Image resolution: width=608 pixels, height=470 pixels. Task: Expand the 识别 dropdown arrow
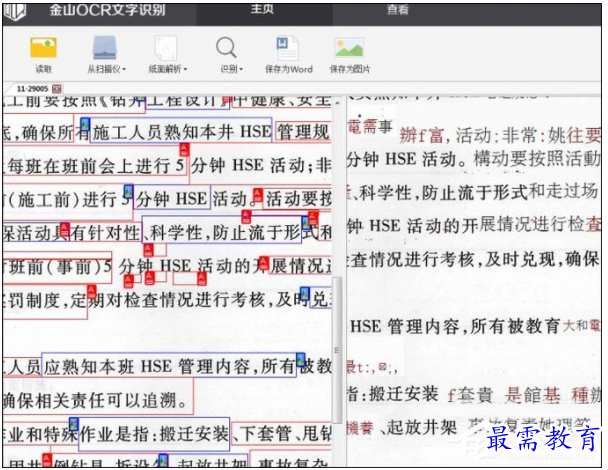[241, 69]
